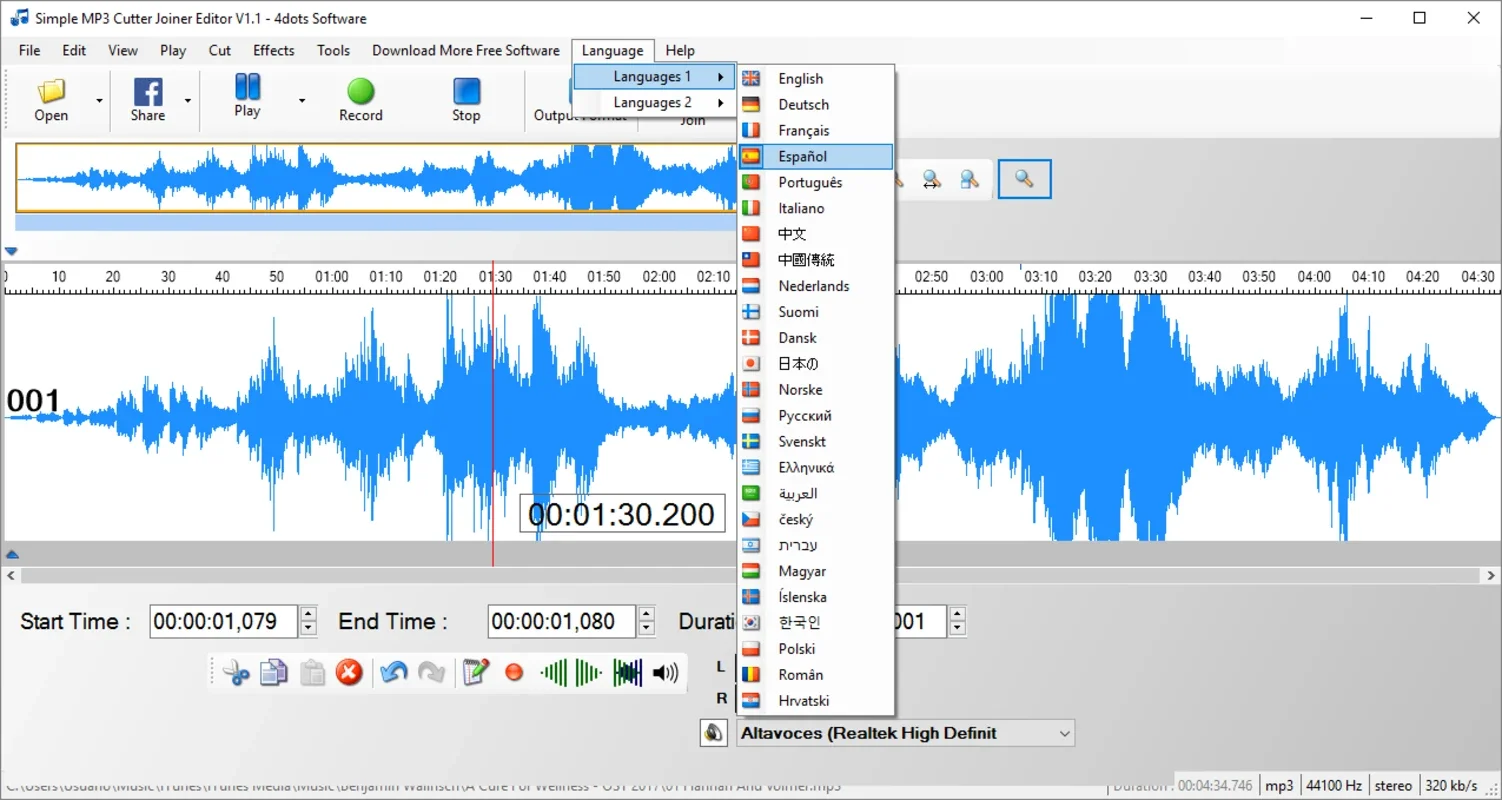Click the Start Time input field

tap(224, 621)
